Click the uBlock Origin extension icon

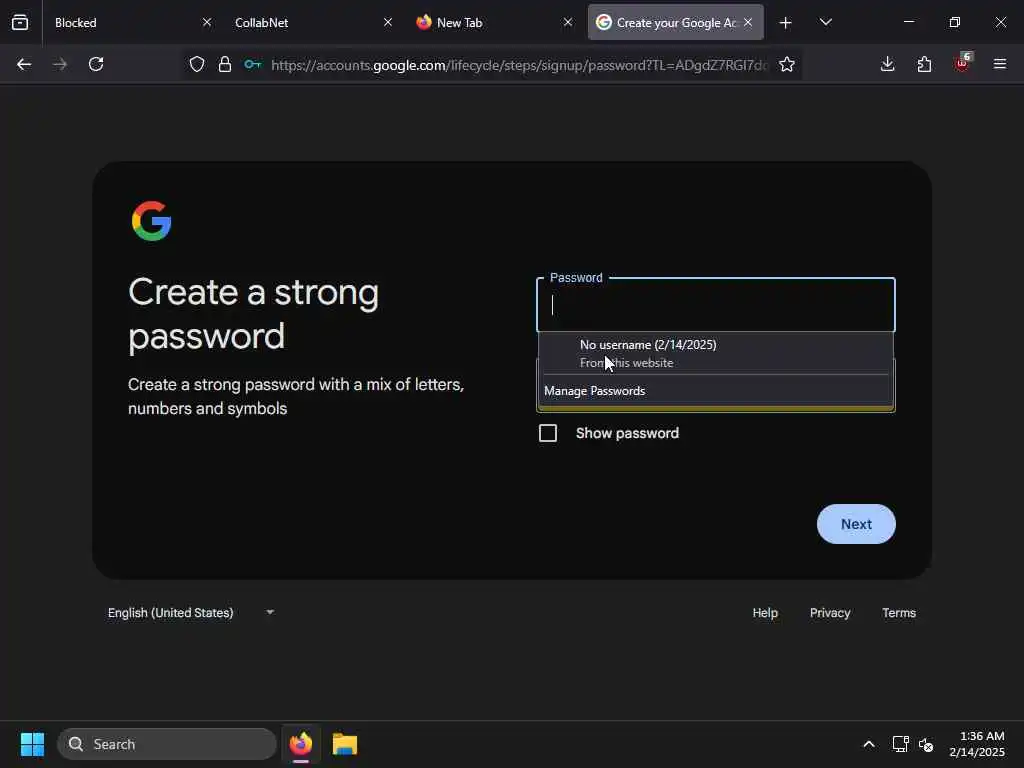point(963,63)
